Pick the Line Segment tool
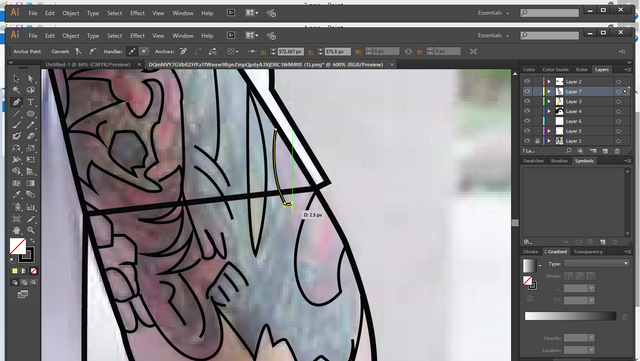The image size is (640, 361). pyautogui.click(x=16, y=114)
